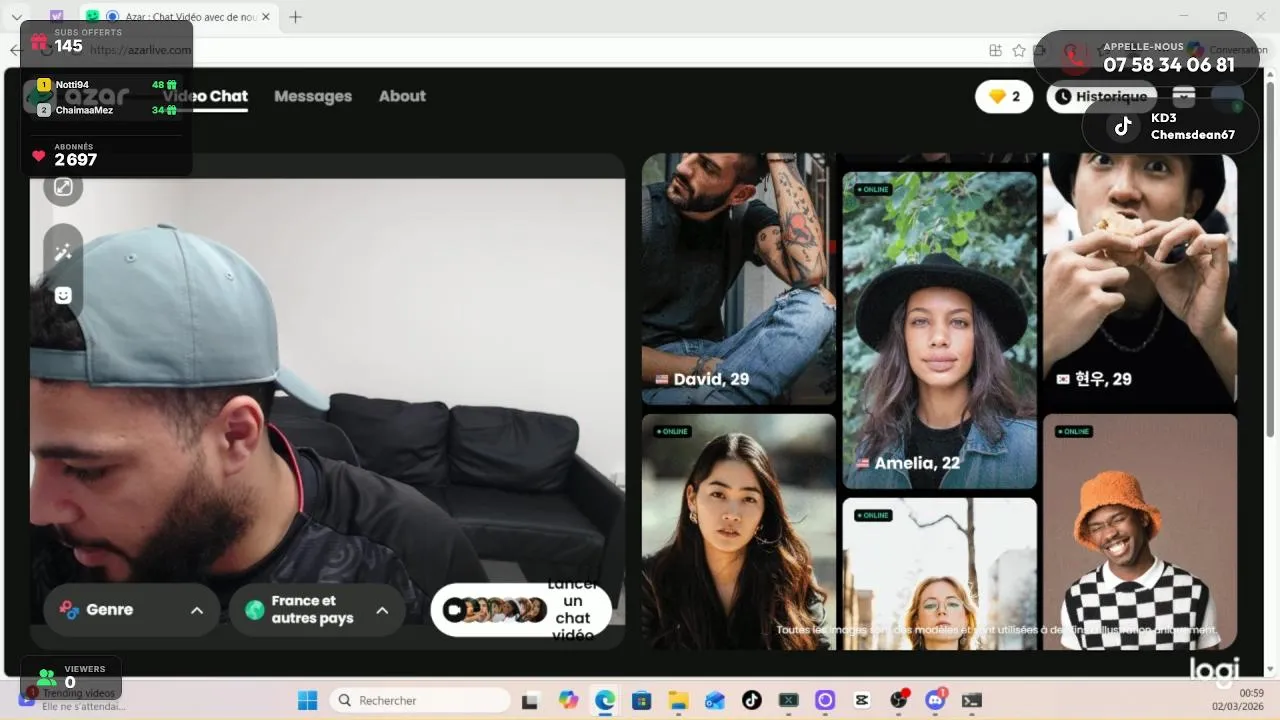Click the split screen icon in address bar
This screenshot has width=1280, height=720.
pos(995,50)
